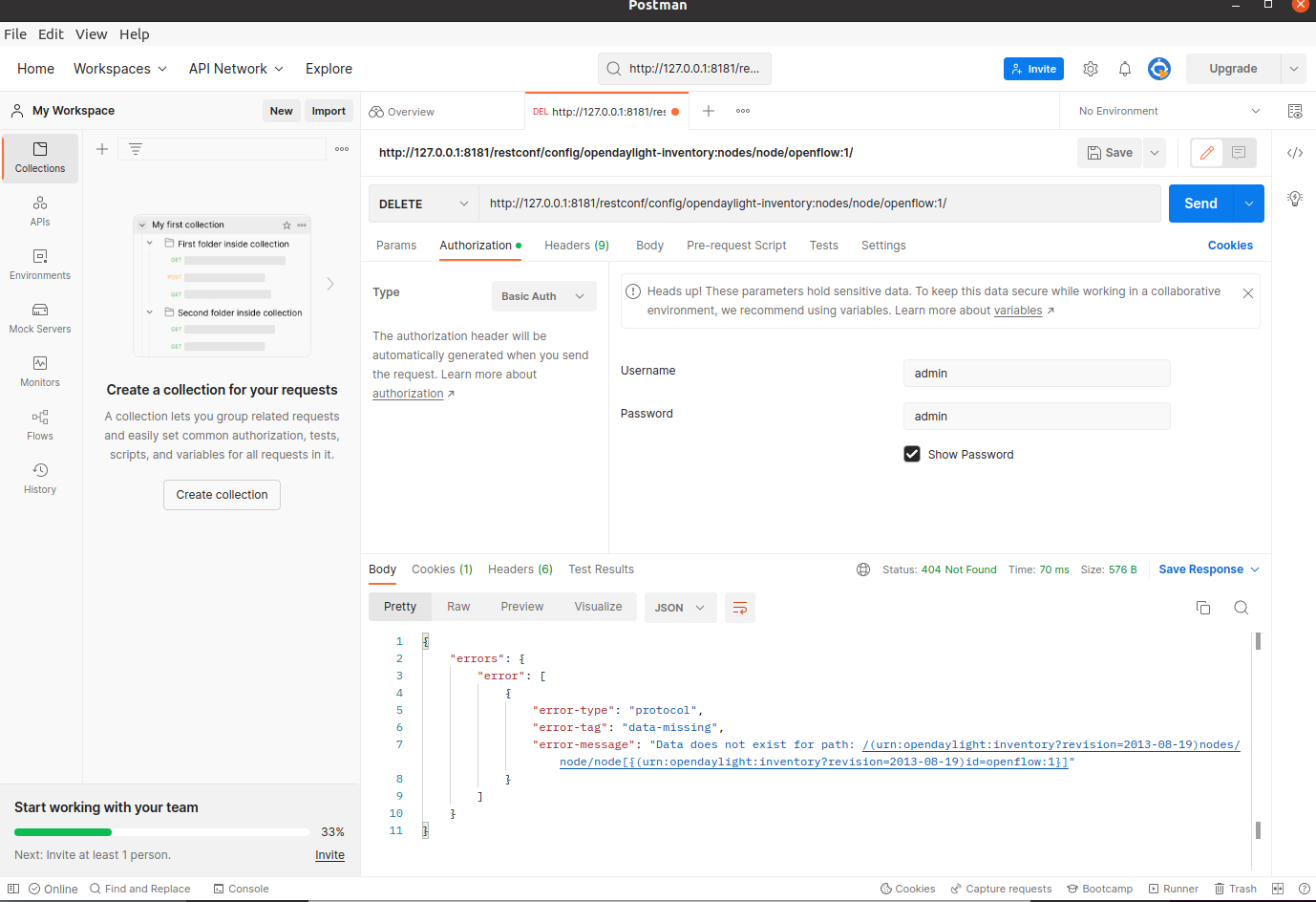
Task: Switch response view to Preview
Action: coord(522,607)
